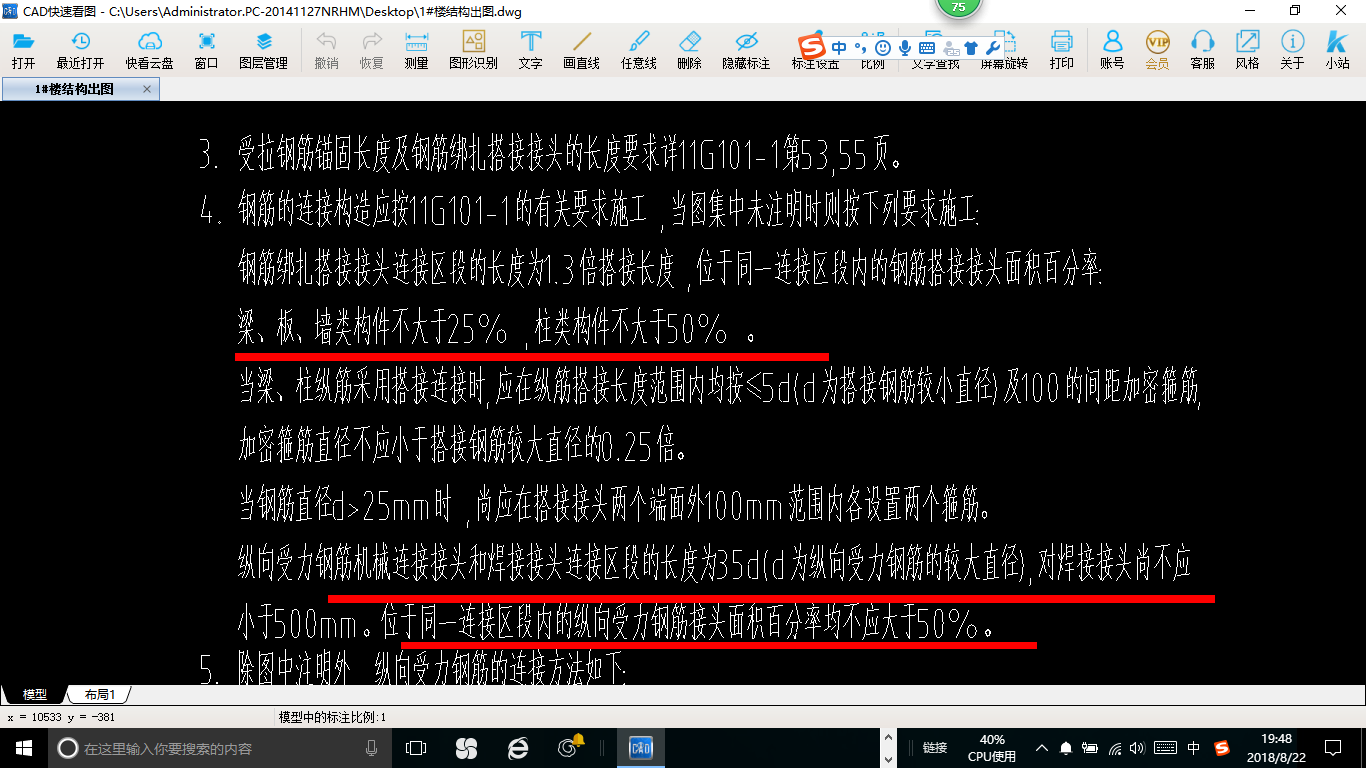The image size is (1366, 768).
Task: Click 40% CPU使用 taskbar meter
Action: tap(992, 748)
